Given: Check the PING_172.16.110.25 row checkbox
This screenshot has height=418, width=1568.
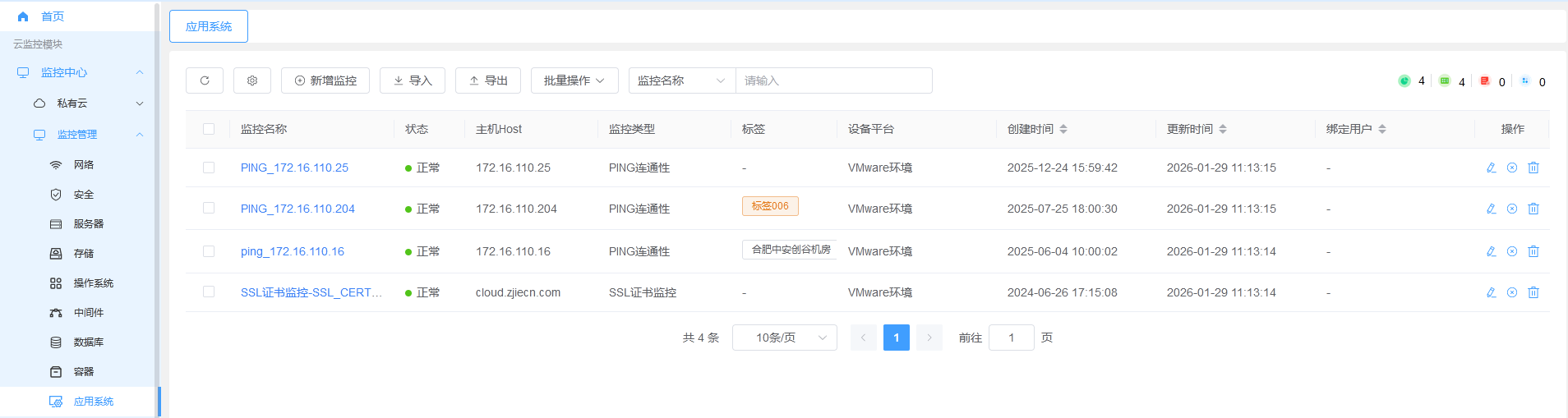Looking at the screenshot, I should pyautogui.click(x=209, y=168).
